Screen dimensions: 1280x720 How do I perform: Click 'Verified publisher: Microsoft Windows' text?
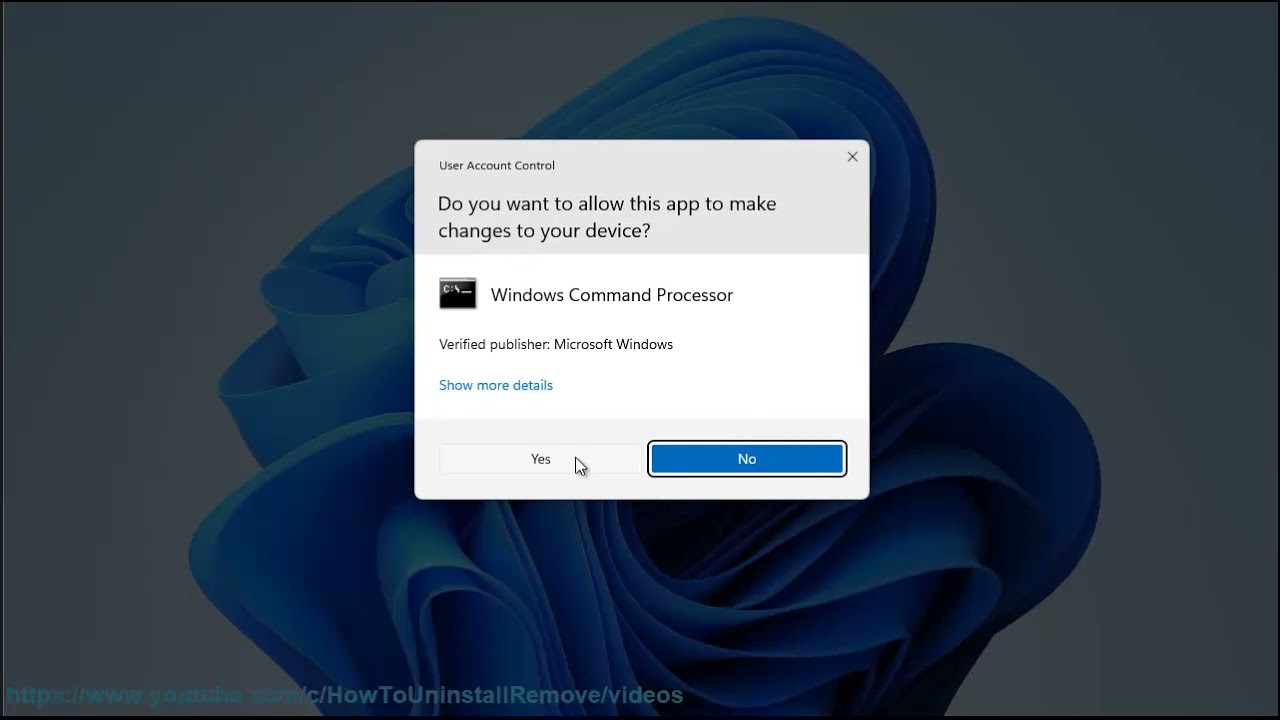click(x=556, y=344)
